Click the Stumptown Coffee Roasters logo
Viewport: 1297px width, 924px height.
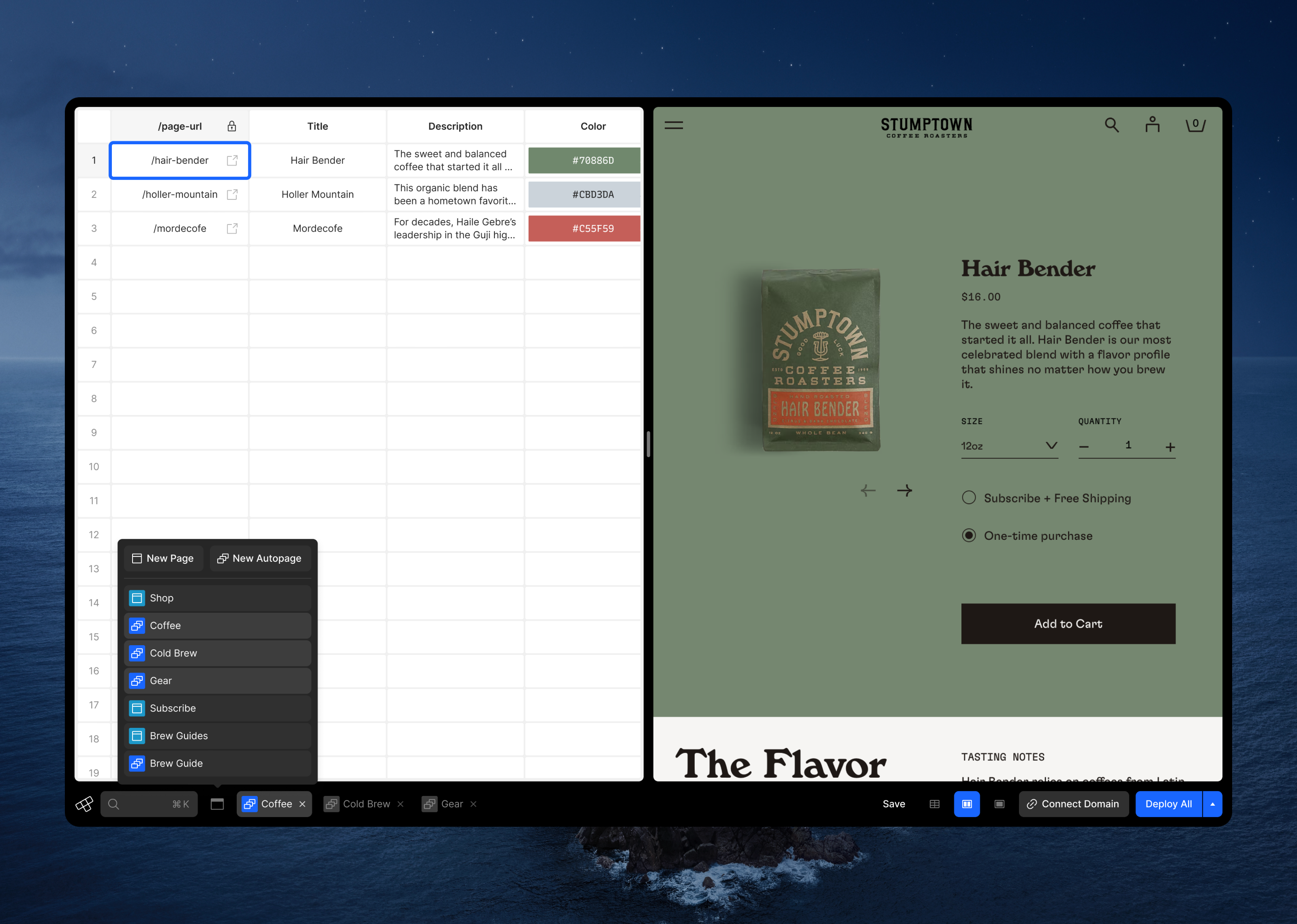coord(927,127)
